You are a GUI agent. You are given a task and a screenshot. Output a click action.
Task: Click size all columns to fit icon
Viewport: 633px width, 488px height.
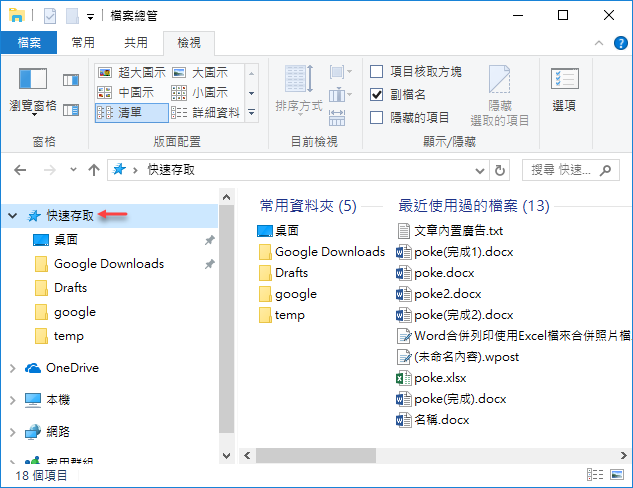click(x=337, y=118)
